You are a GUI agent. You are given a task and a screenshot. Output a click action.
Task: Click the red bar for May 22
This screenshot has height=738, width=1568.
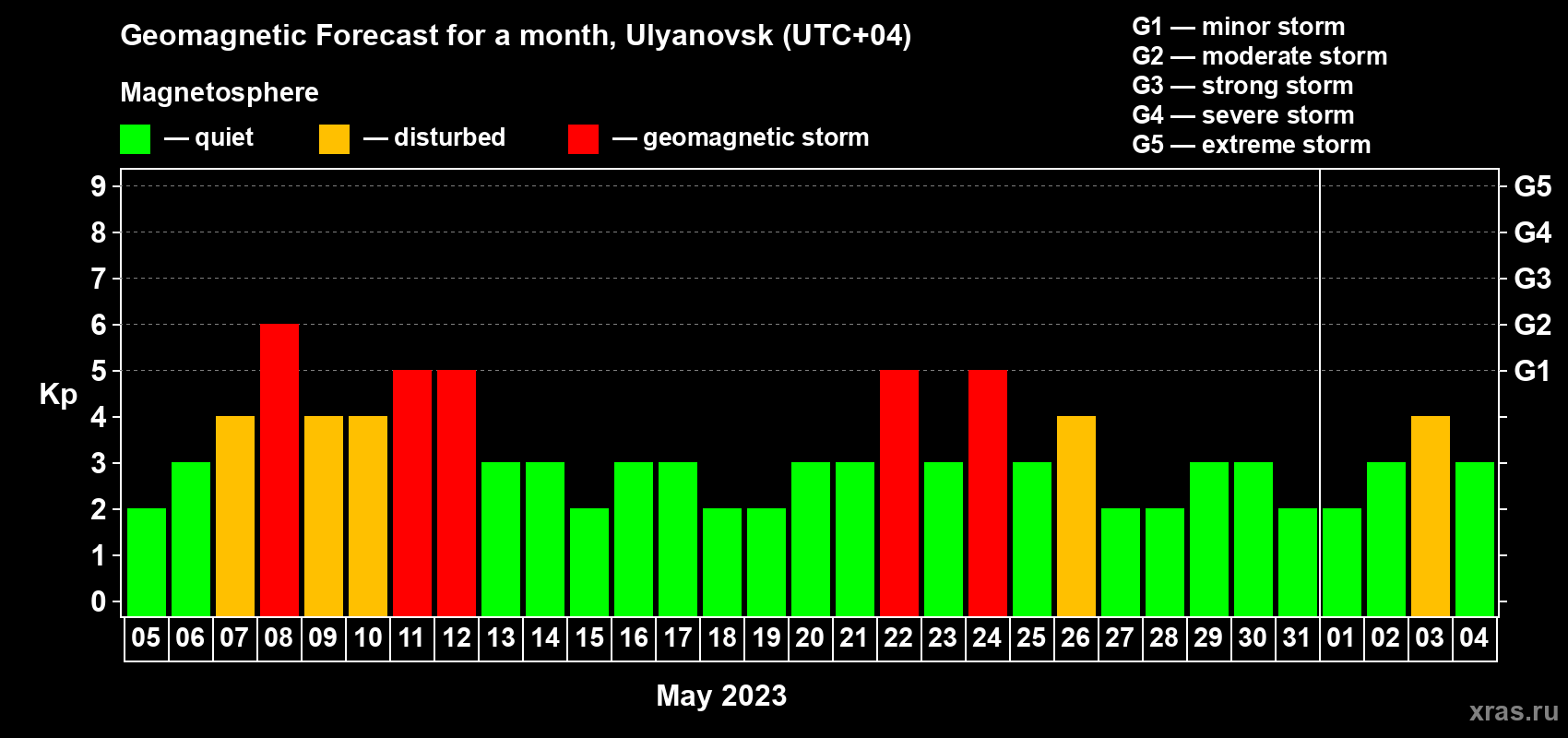(899, 494)
